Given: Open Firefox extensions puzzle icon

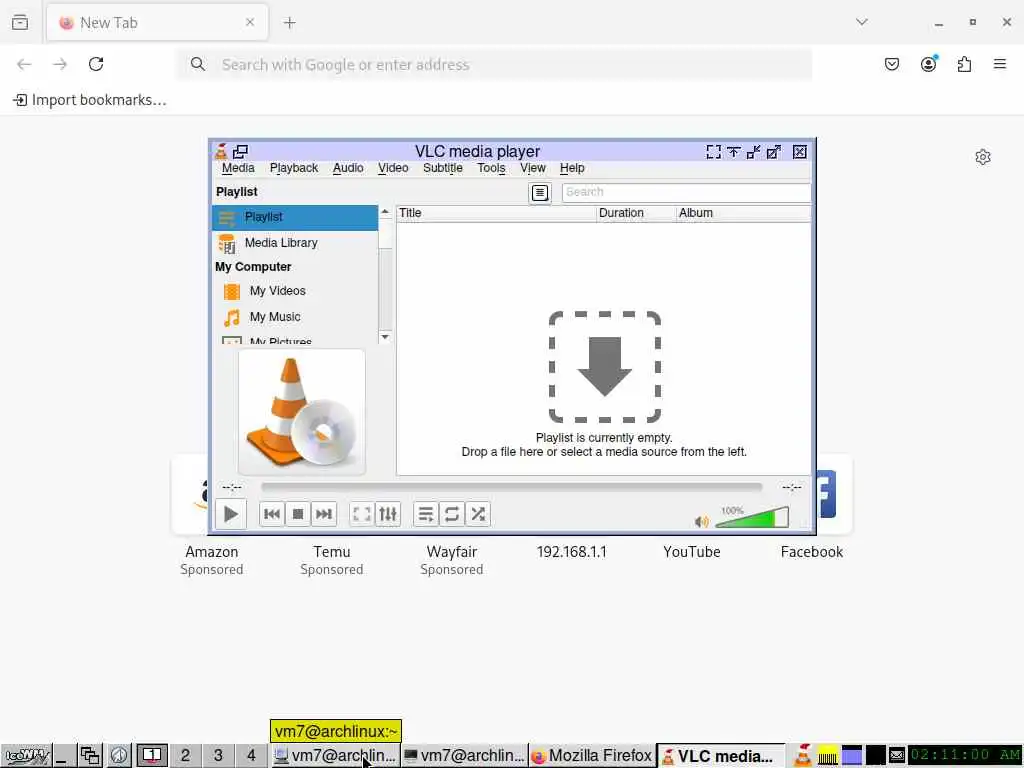Looking at the screenshot, I should click(x=964, y=64).
